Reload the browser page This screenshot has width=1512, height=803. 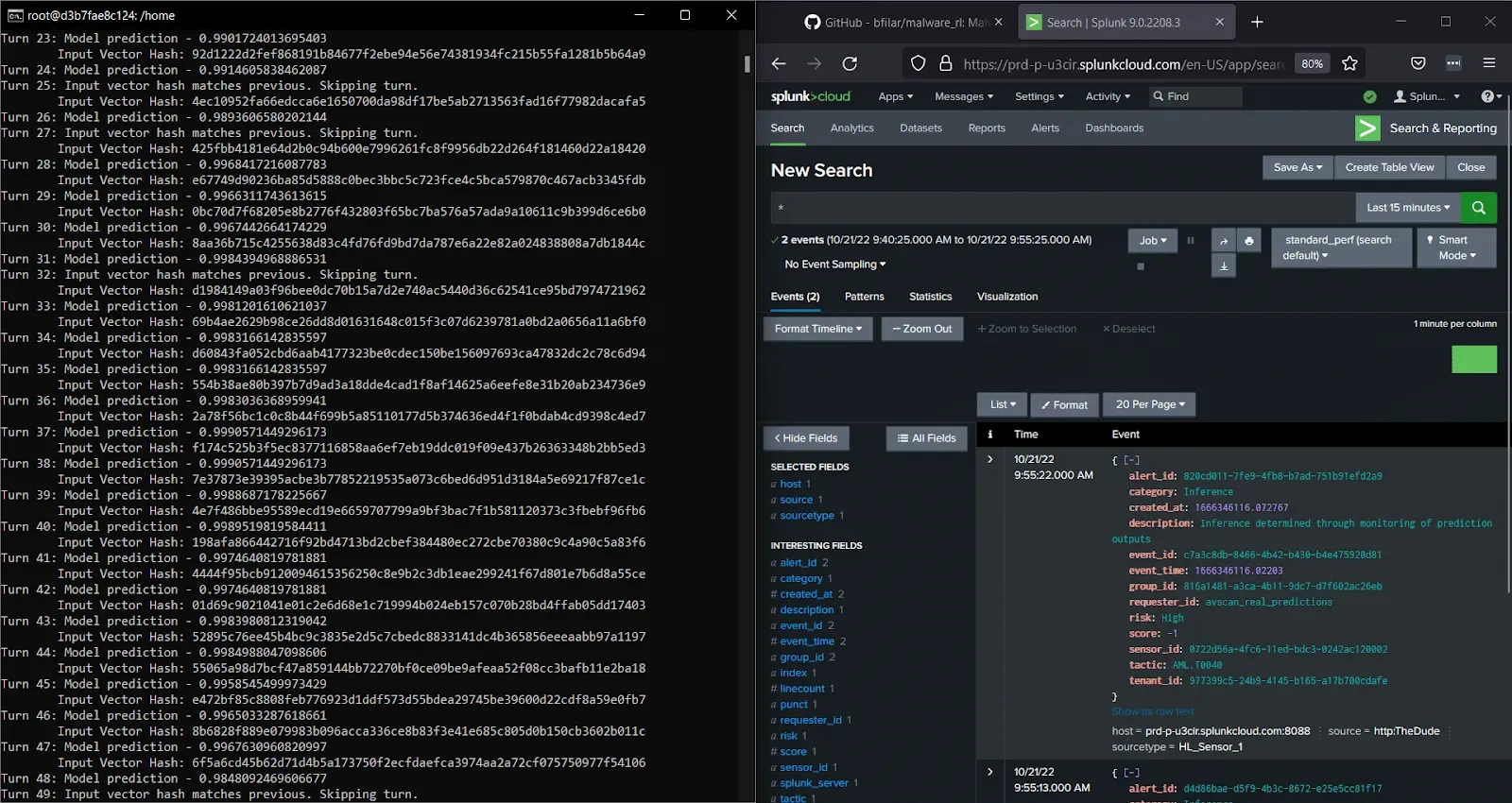tap(850, 63)
